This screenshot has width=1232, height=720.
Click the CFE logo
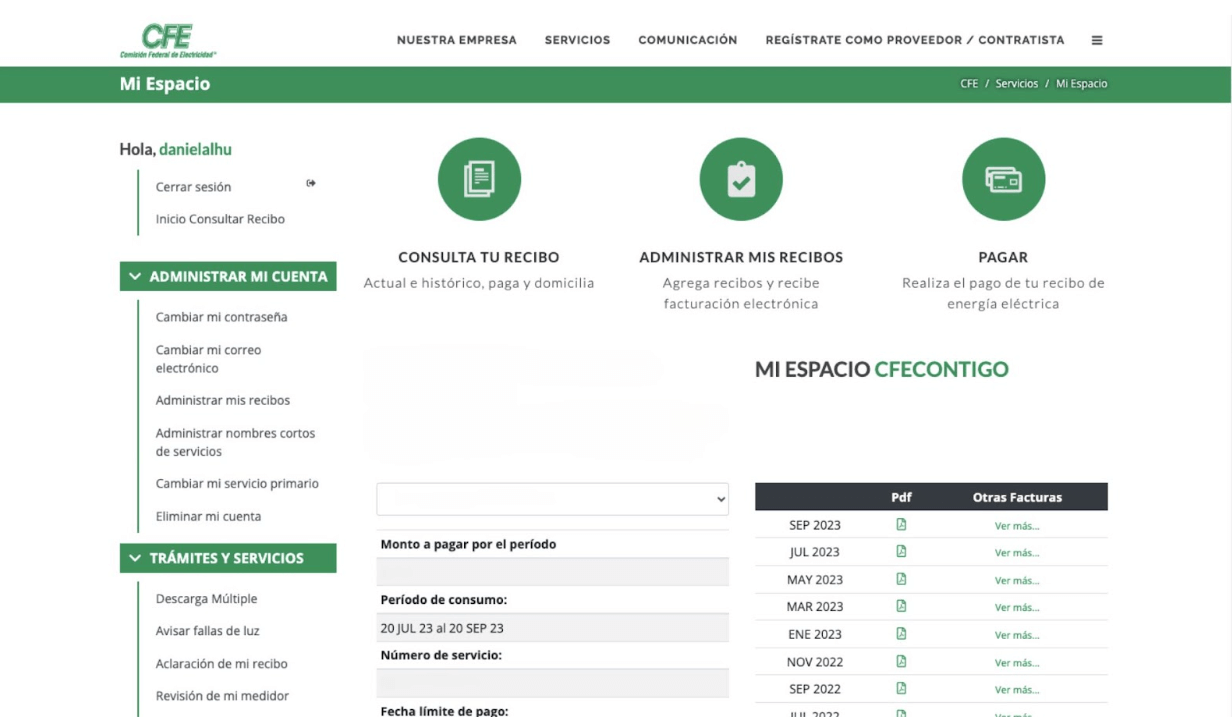[x=168, y=38]
